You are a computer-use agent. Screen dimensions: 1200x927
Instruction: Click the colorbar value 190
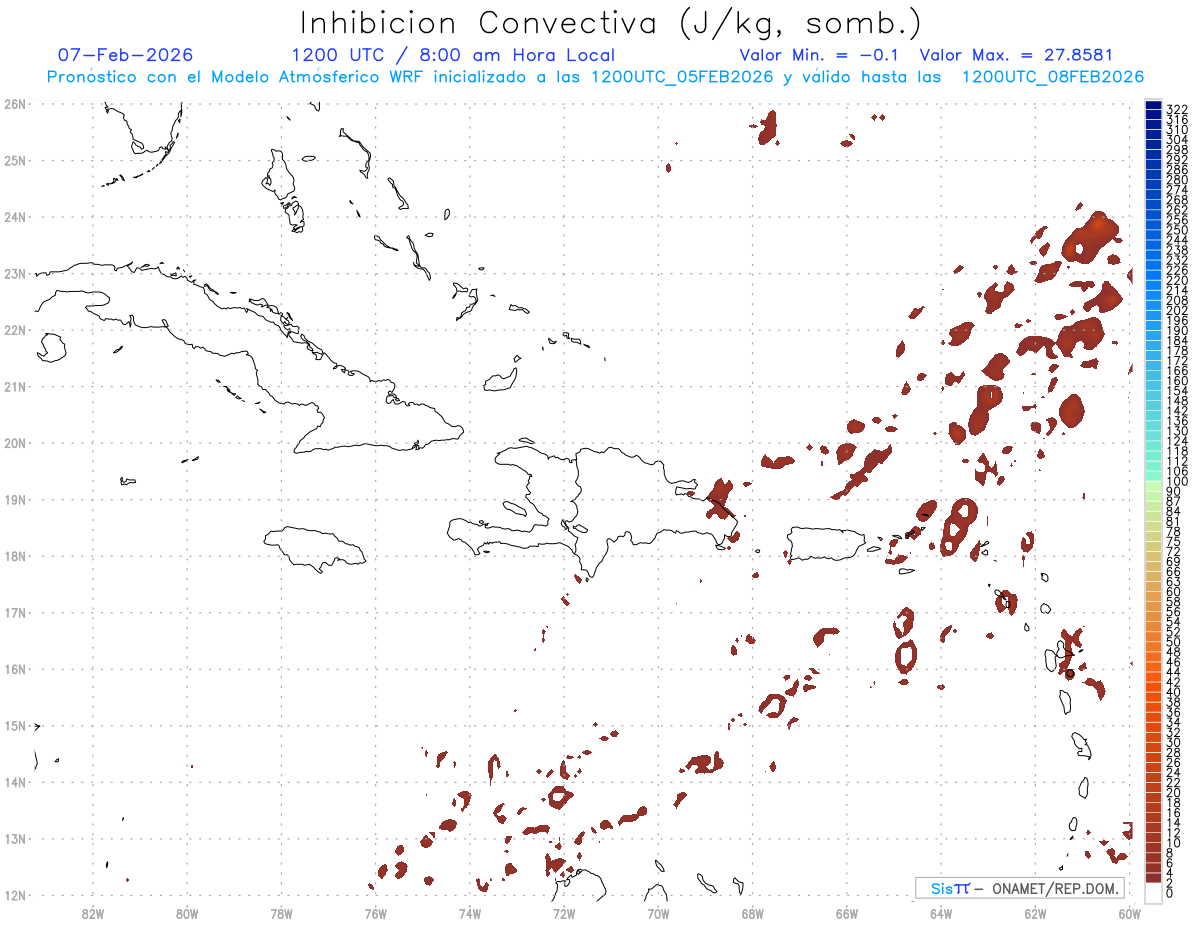1178,331
